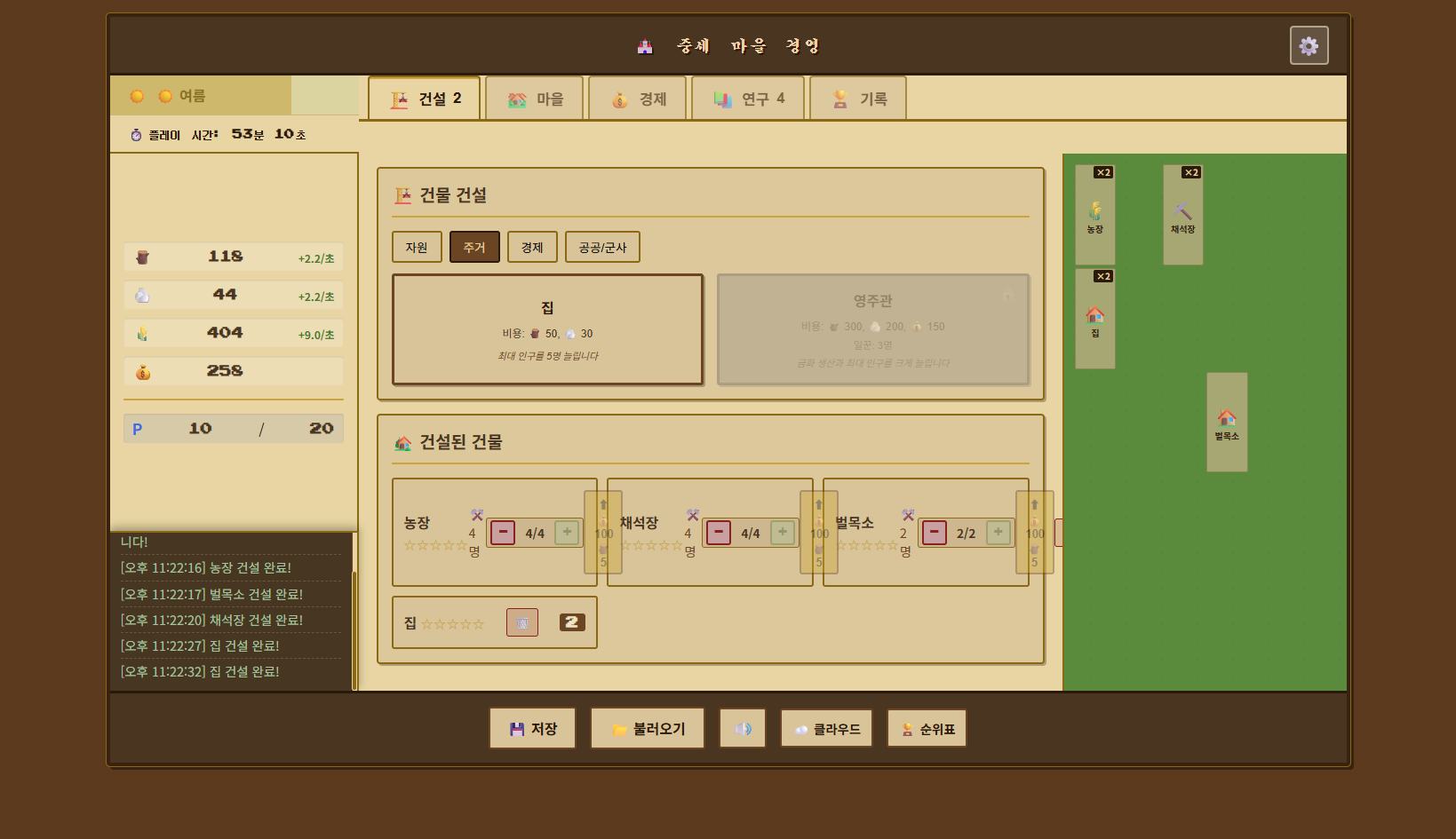Toggle the sound speaker button
Viewport: 1456px width, 839px height.
(x=743, y=729)
